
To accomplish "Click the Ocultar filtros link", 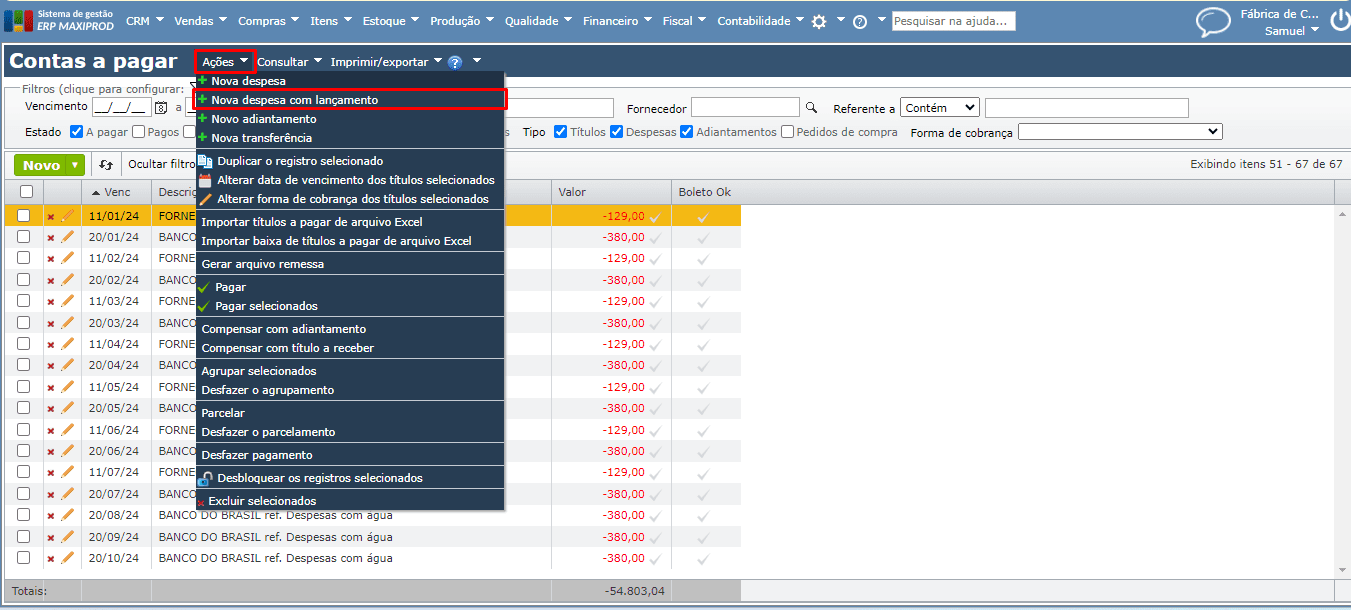I will [x=163, y=165].
